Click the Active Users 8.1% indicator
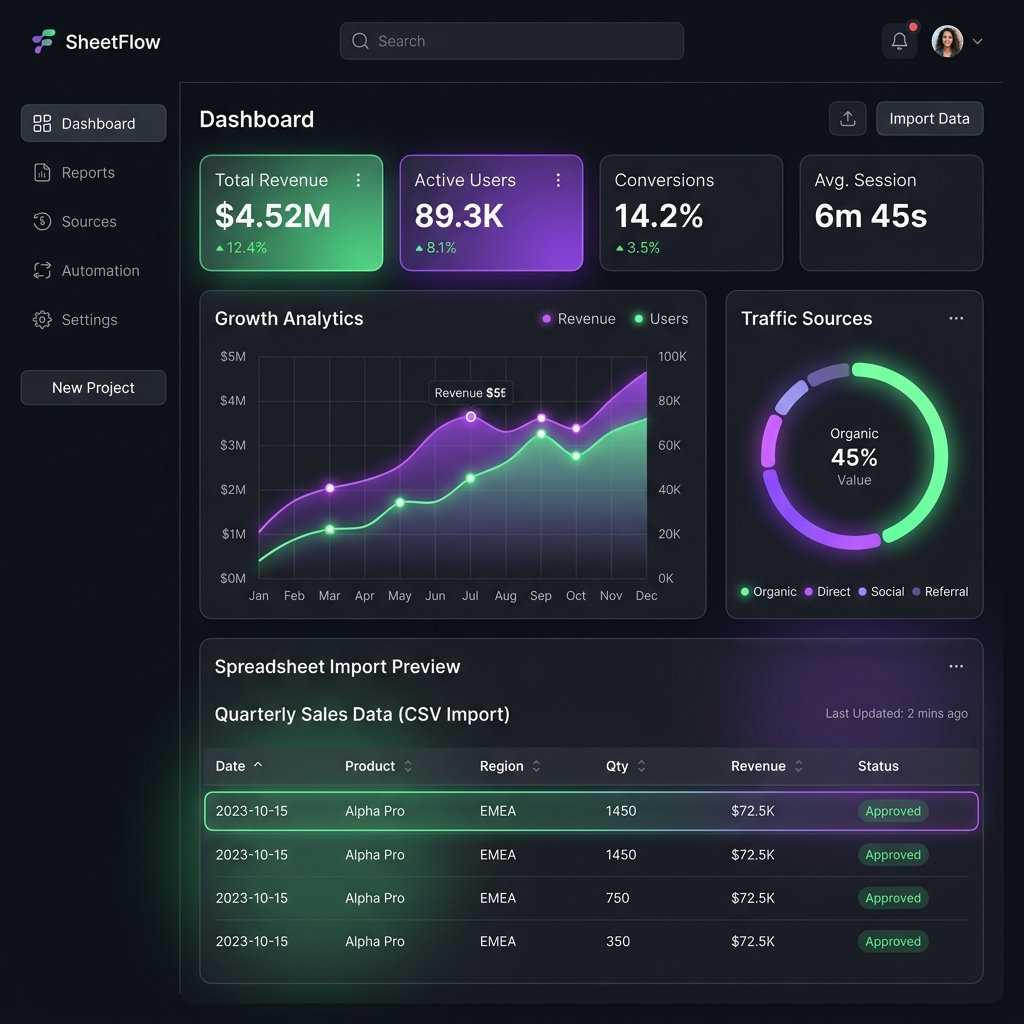 436,248
